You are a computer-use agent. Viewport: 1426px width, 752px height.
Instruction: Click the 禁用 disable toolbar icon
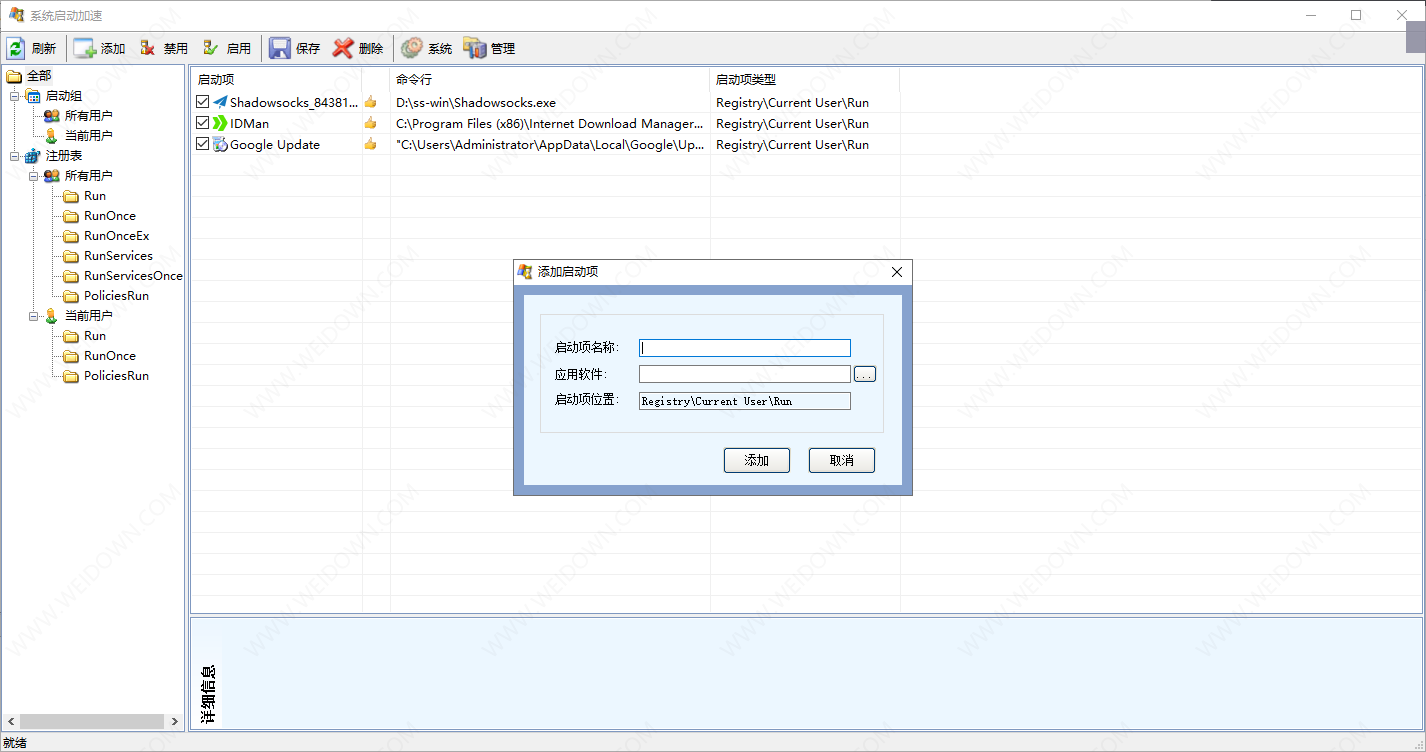click(x=148, y=48)
